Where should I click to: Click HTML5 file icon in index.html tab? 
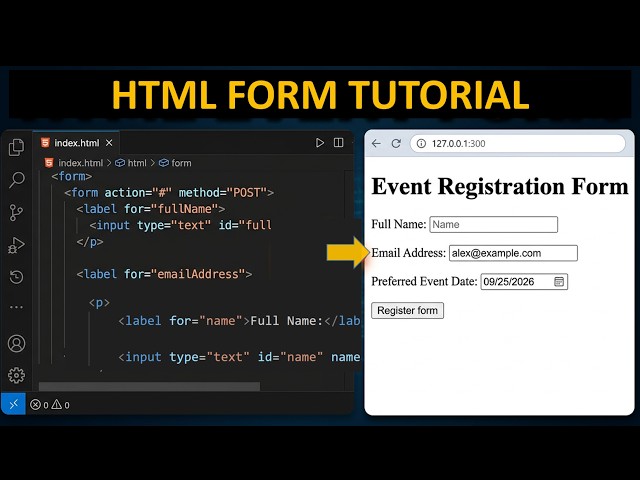[x=45, y=142]
